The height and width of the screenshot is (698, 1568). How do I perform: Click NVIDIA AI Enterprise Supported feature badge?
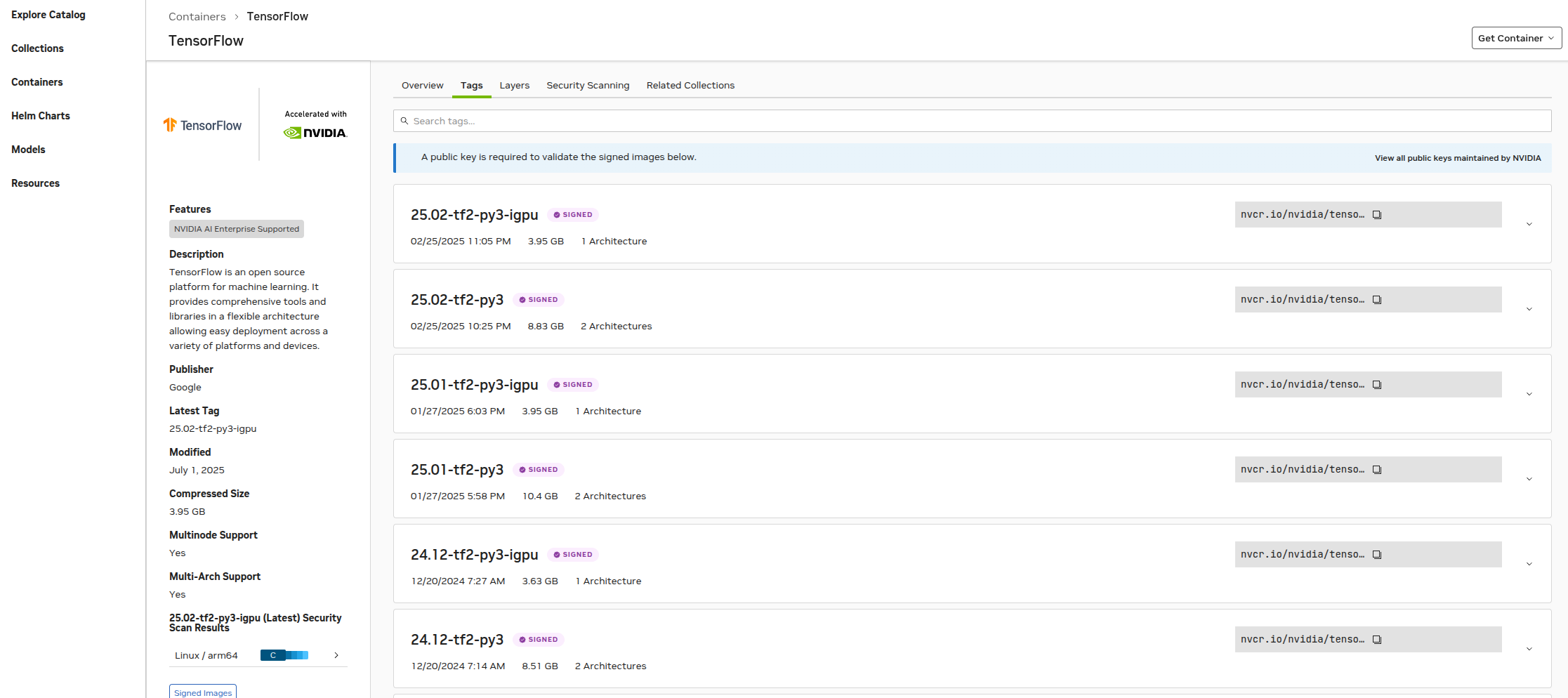pyautogui.click(x=237, y=229)
